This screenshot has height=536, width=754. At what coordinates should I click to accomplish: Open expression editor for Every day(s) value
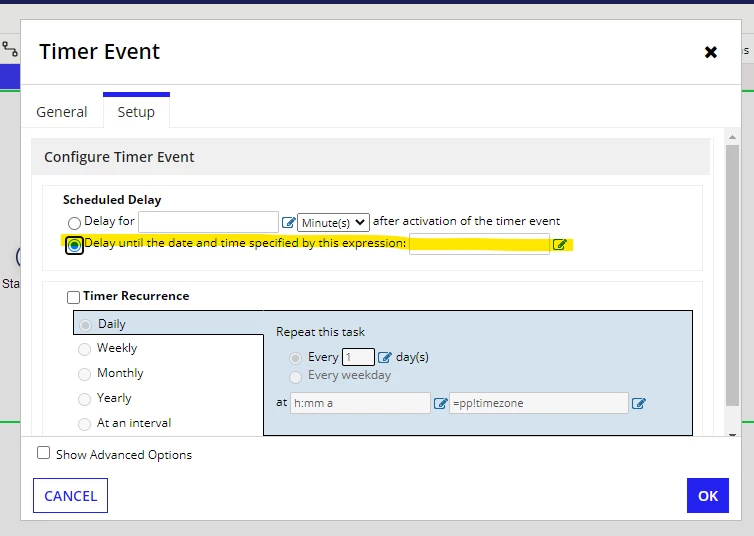(385, 357)
